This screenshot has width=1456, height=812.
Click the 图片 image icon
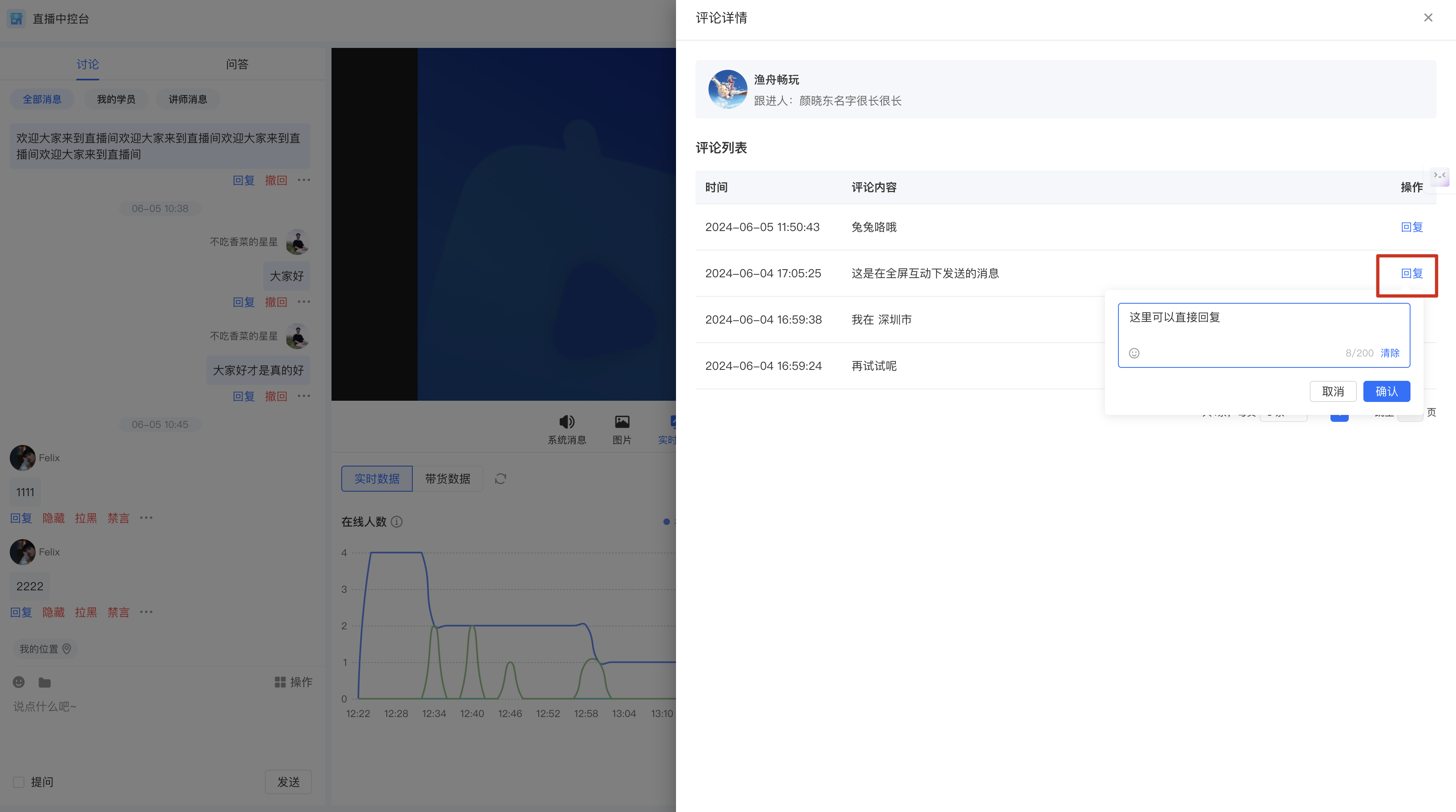point(622,422)
